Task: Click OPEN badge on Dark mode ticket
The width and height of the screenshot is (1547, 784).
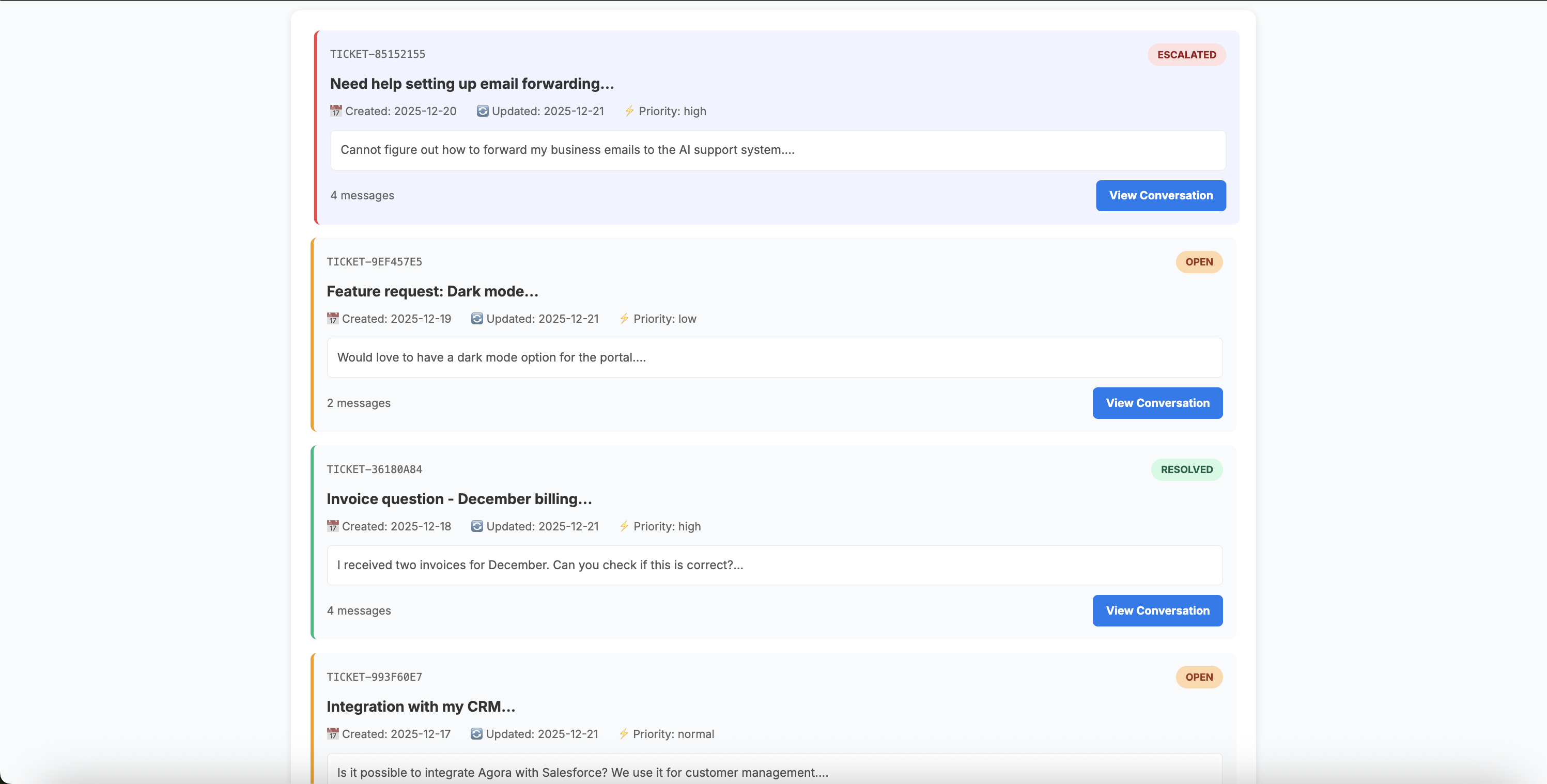Action: [1199, 262]
